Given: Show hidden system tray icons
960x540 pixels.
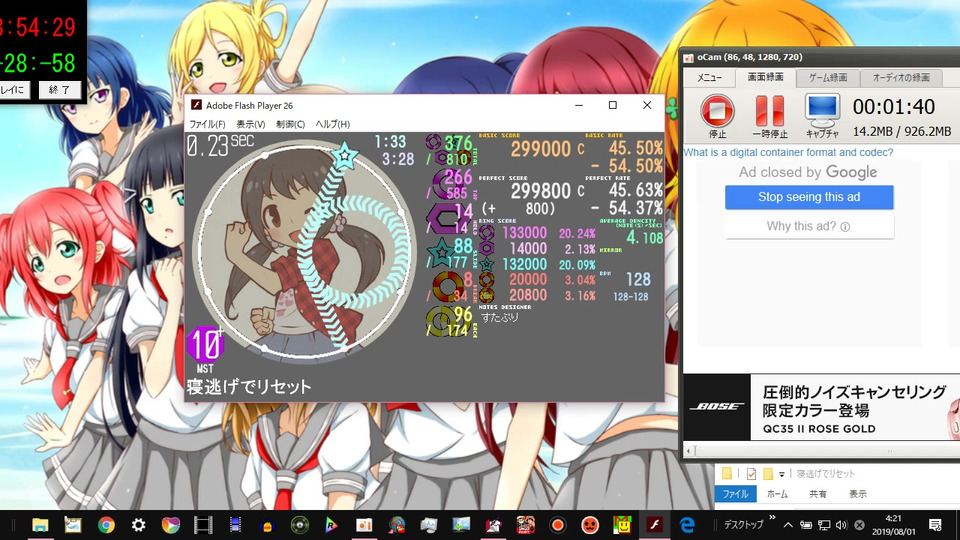Looking at the screenshot, I should coord(788,525).
